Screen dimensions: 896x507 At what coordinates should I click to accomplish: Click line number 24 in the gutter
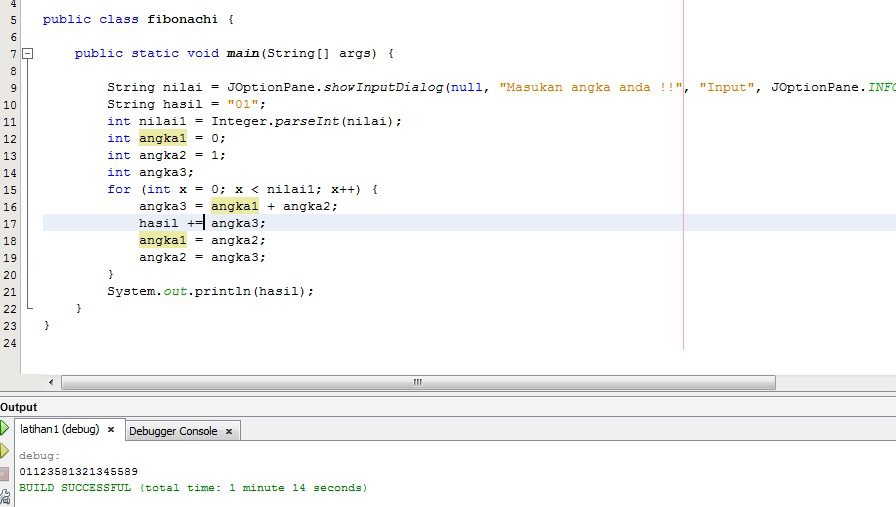[10, 343]
